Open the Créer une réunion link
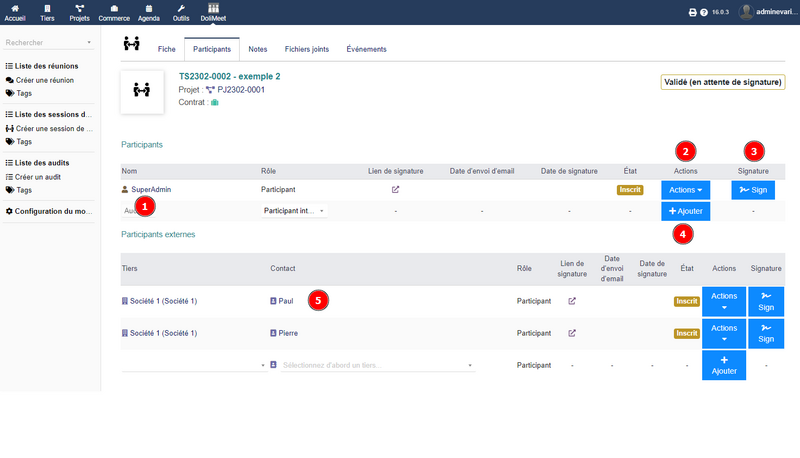The width and height of the screenshot is (800, 458). 45,79
